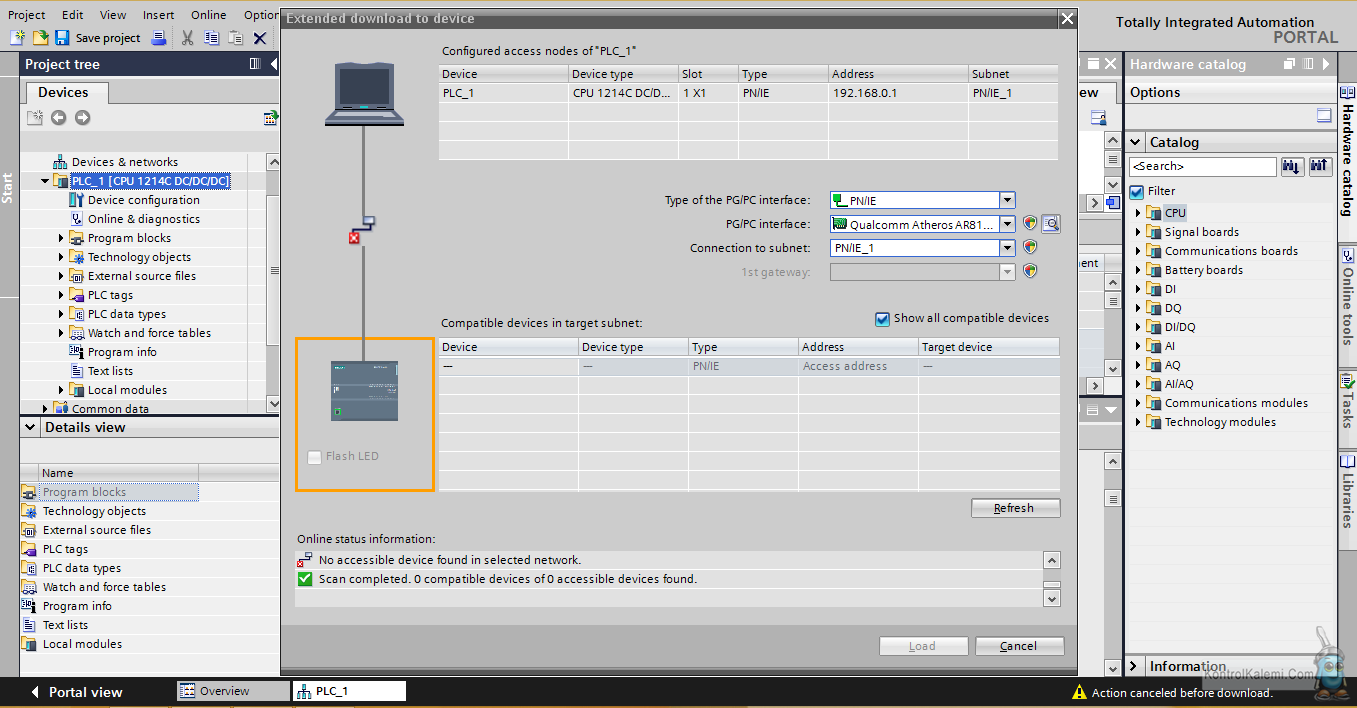
Task: Click the Hardware catalog search field
Action: (1202, 166)
